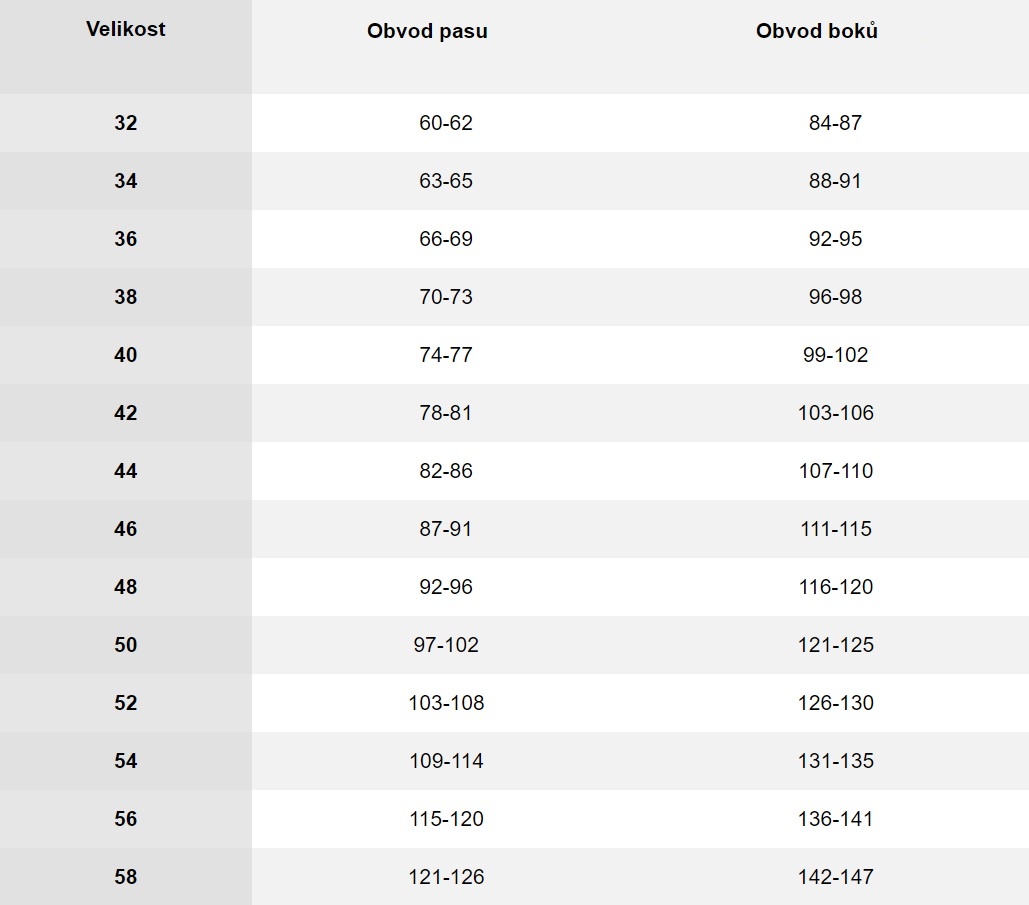Click size 38 row label
Viewport: 1029px width, 905px height.
coord(125,297)
